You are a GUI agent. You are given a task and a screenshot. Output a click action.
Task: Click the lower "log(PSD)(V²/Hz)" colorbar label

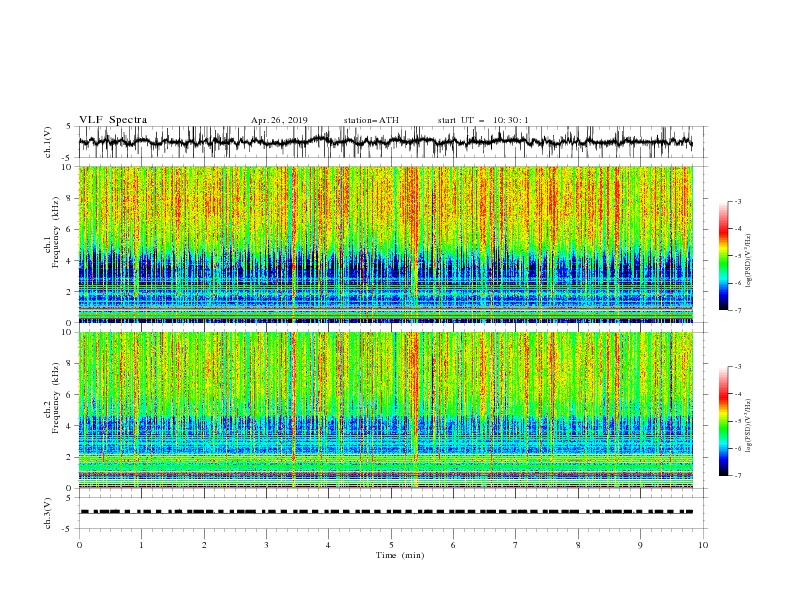(749, 426)
